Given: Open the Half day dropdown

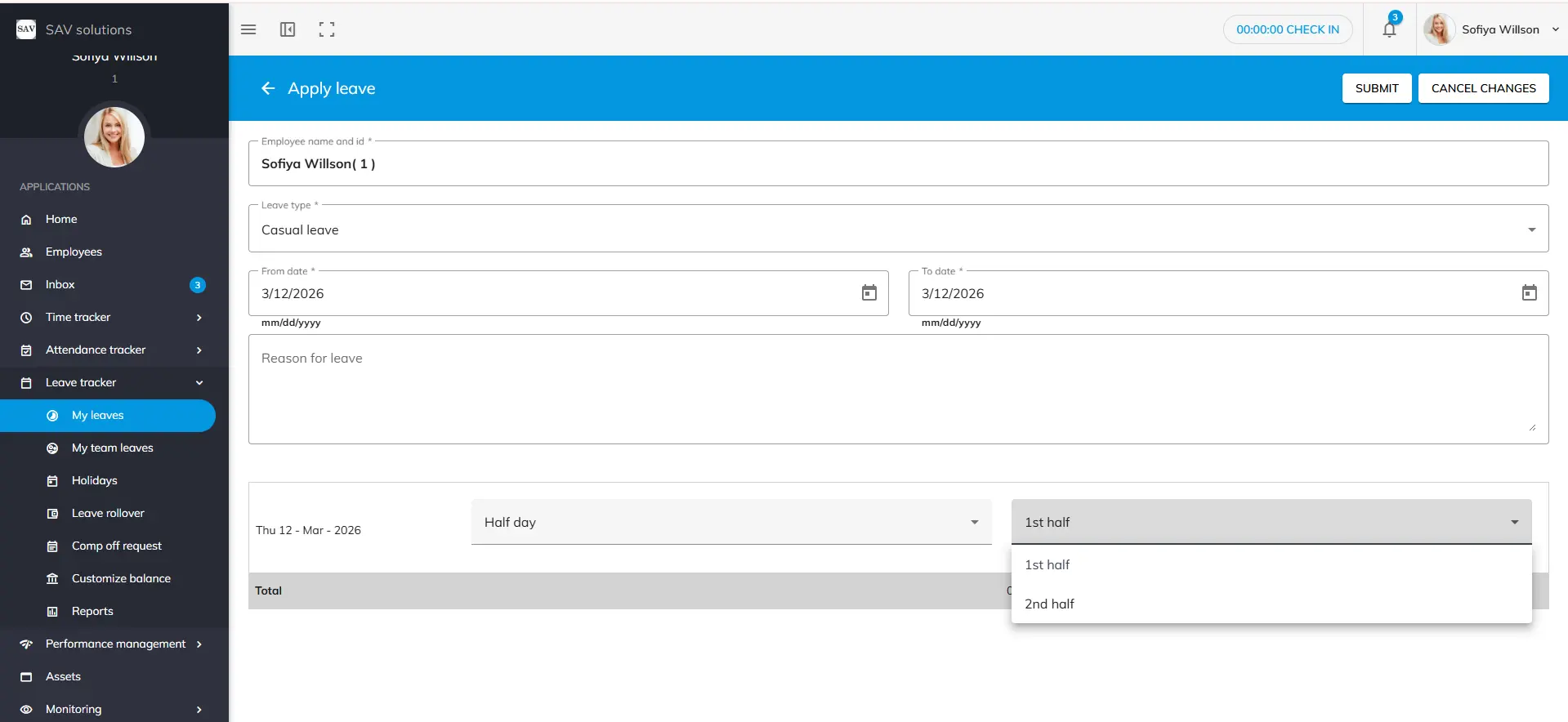Looking at the screenshot, I should (730, 522).
